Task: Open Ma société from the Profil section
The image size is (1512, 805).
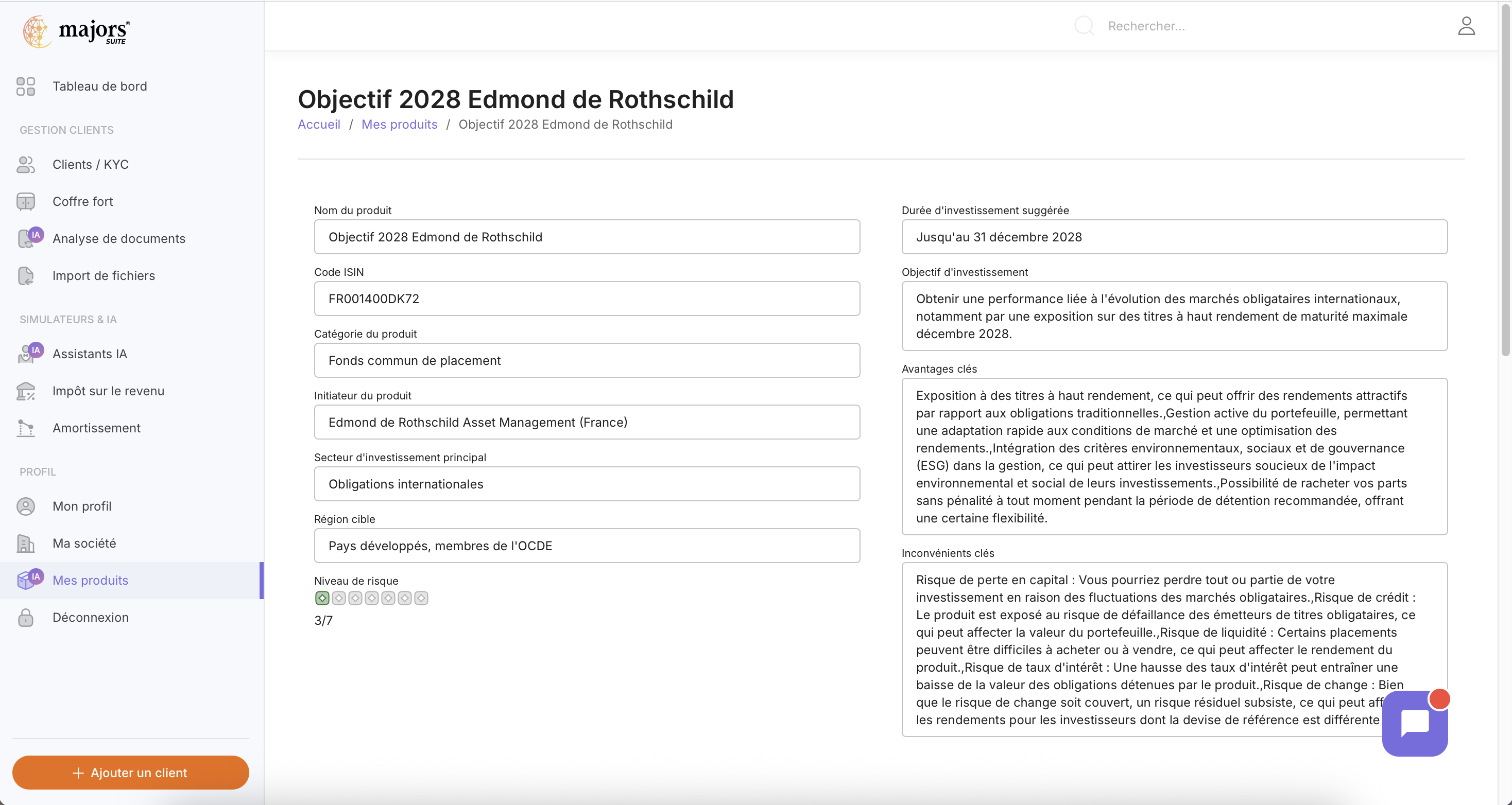Action: (x=84, y=542)
